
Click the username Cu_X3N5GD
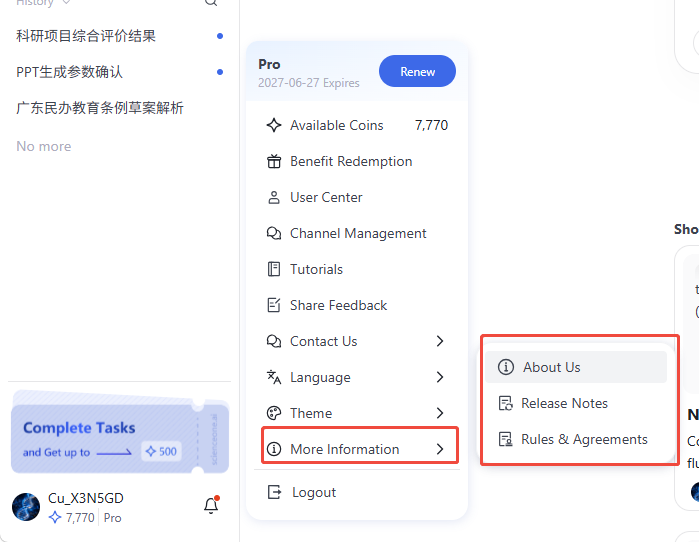tap(86, 498)
